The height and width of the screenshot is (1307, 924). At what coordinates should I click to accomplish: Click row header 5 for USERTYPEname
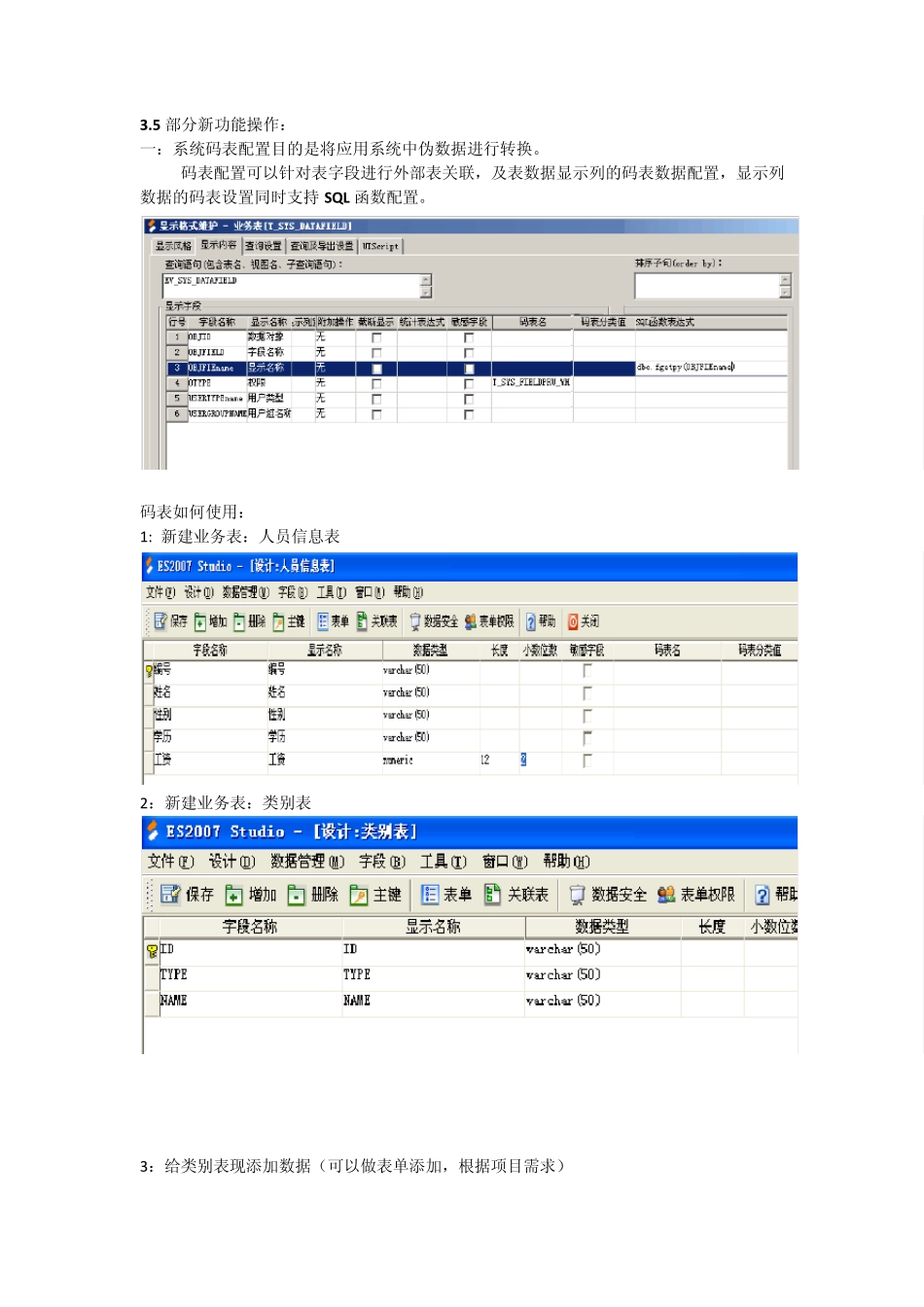pos(177,400)
